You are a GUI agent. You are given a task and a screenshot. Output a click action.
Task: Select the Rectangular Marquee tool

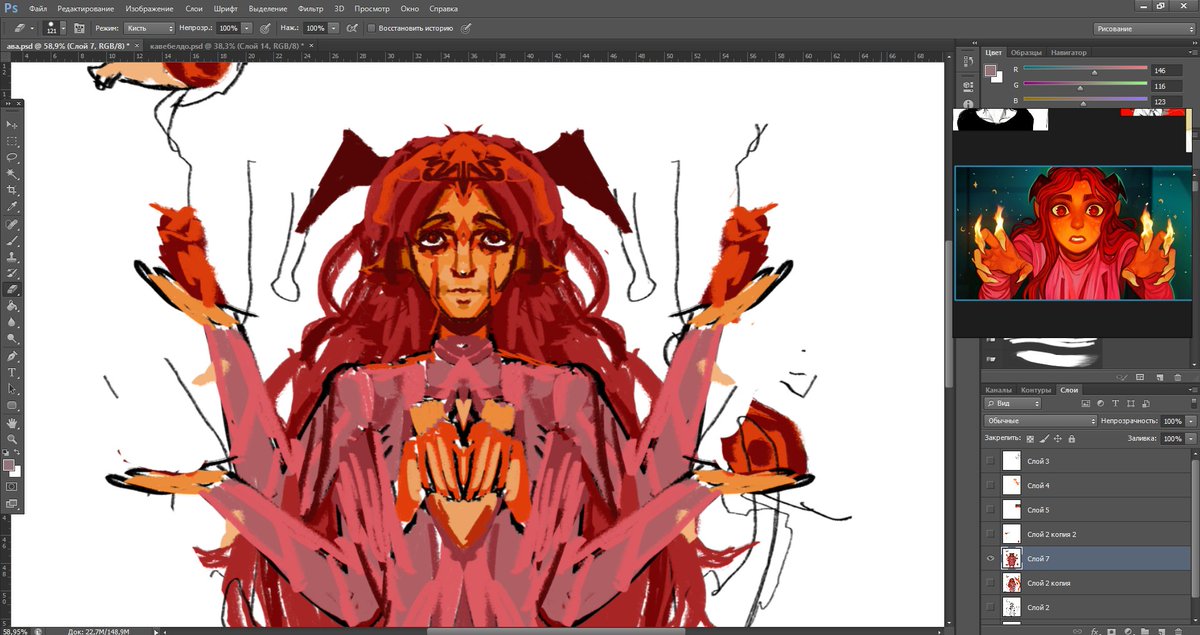click(x=12, y=141)
